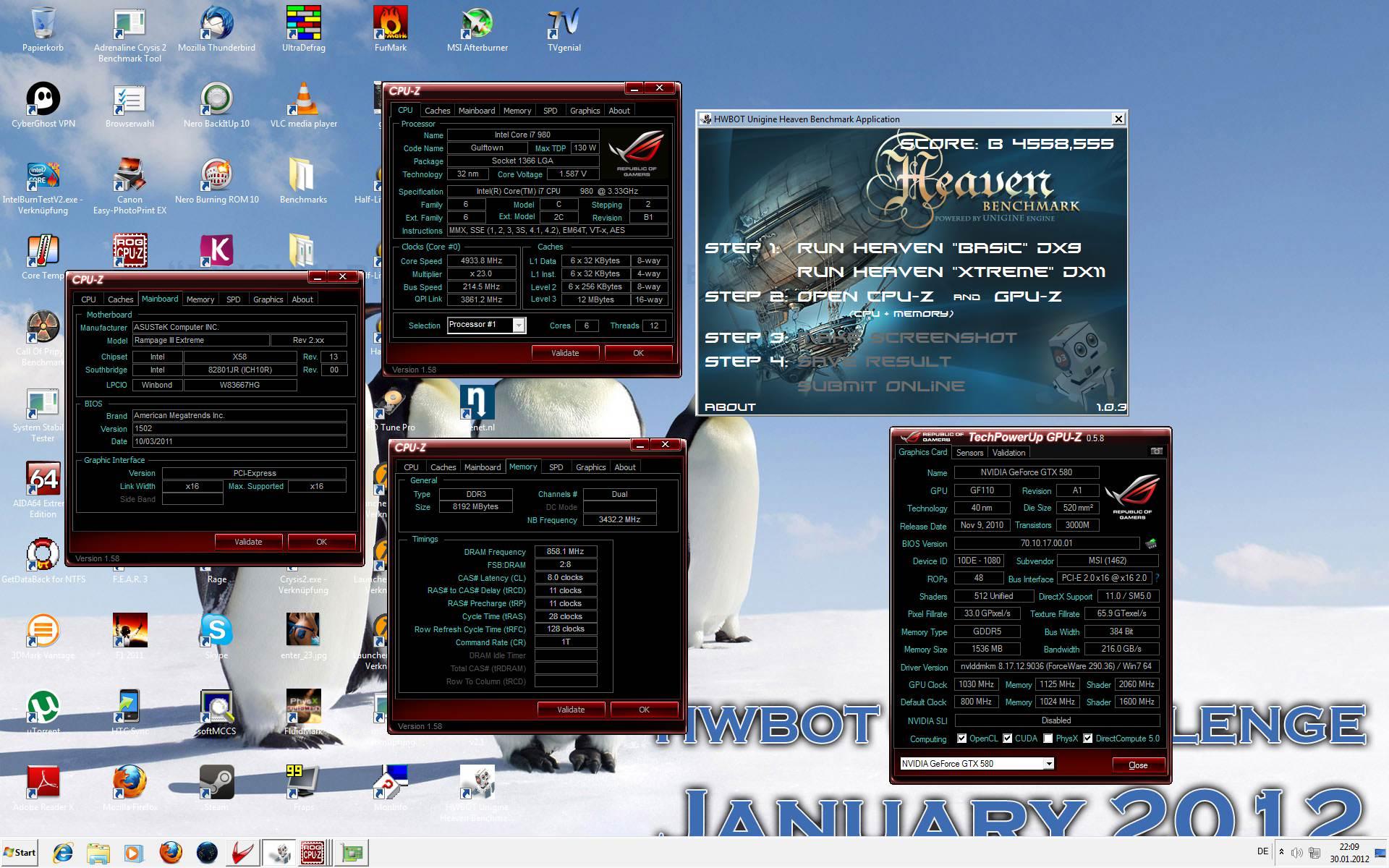Viewport: 1389px width, 868px height.
Task: Click Run Heaven "Basic" DX9
Action: (939, 248)
